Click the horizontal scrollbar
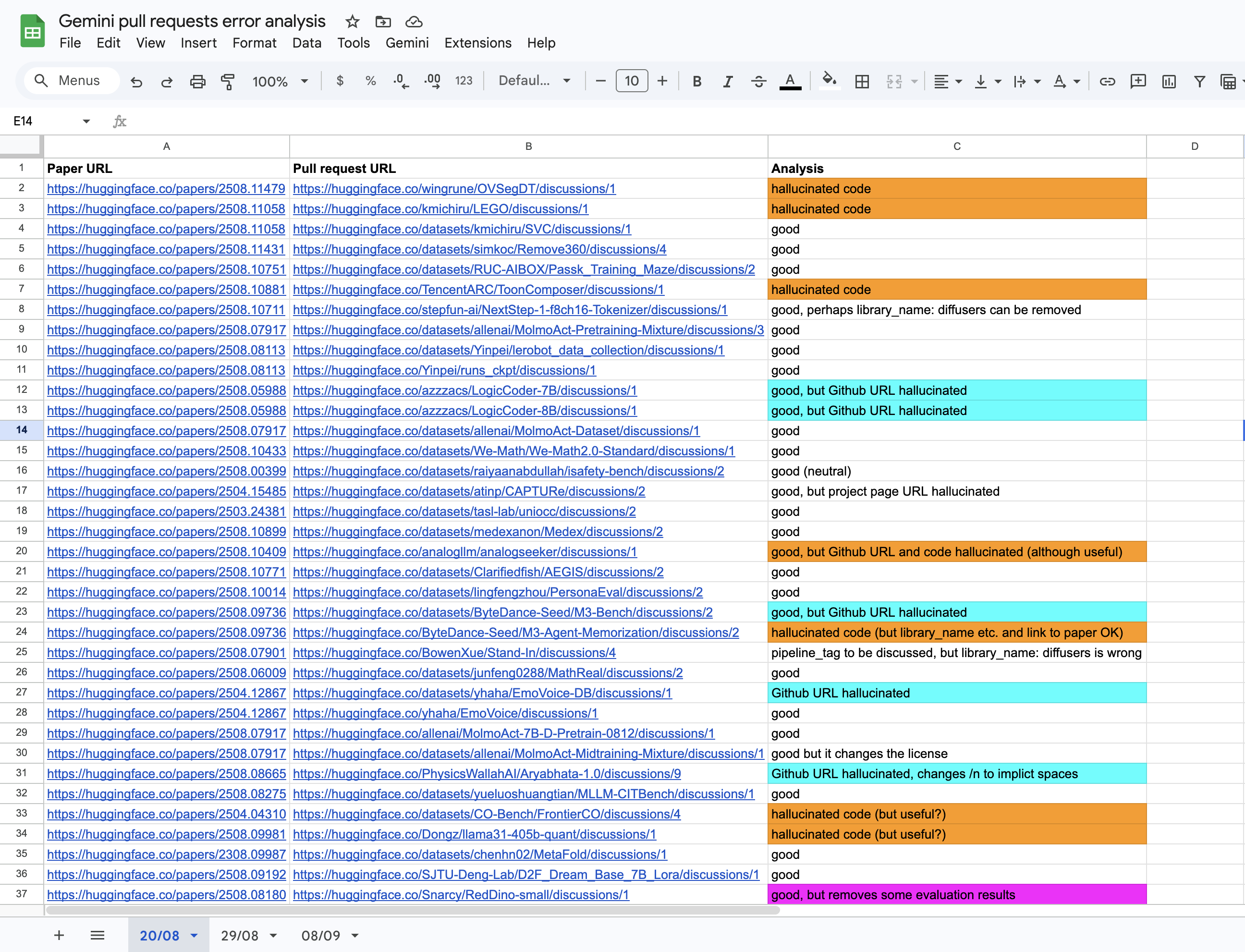Screen dimensions: 1245x952 [413, 910]
